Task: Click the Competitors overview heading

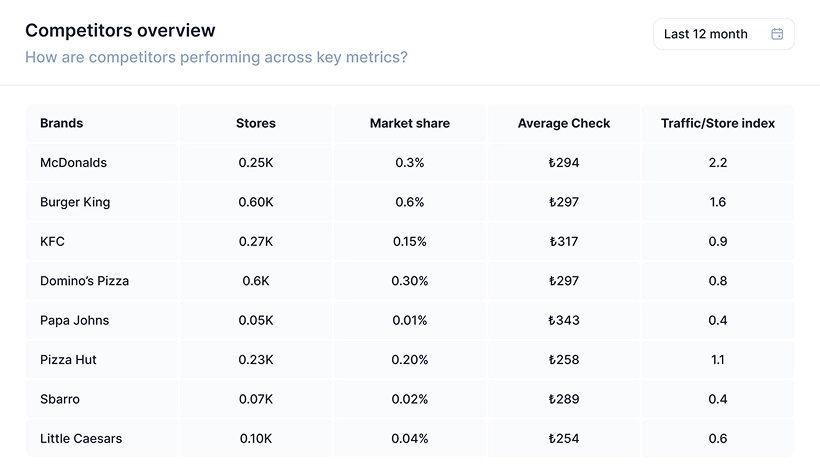Action: coord(120,31)
